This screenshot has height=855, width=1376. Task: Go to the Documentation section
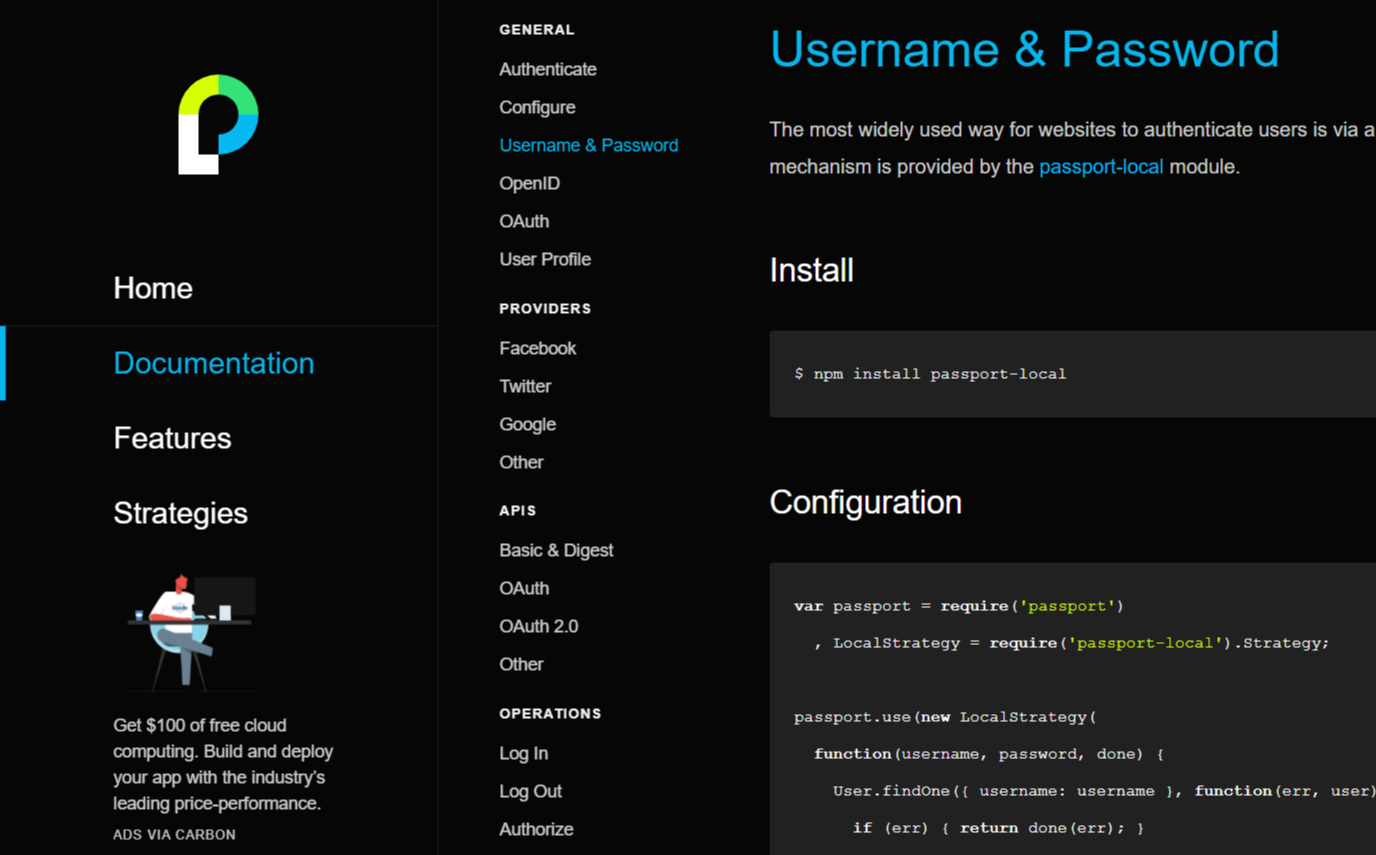click(x=214, y=363)
